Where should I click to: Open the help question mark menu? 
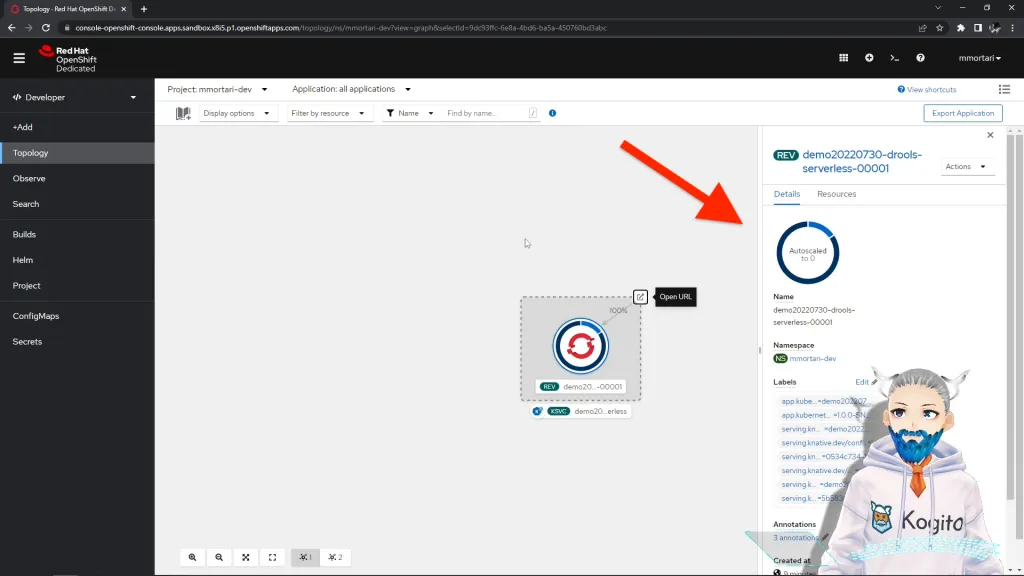(920, 58)
